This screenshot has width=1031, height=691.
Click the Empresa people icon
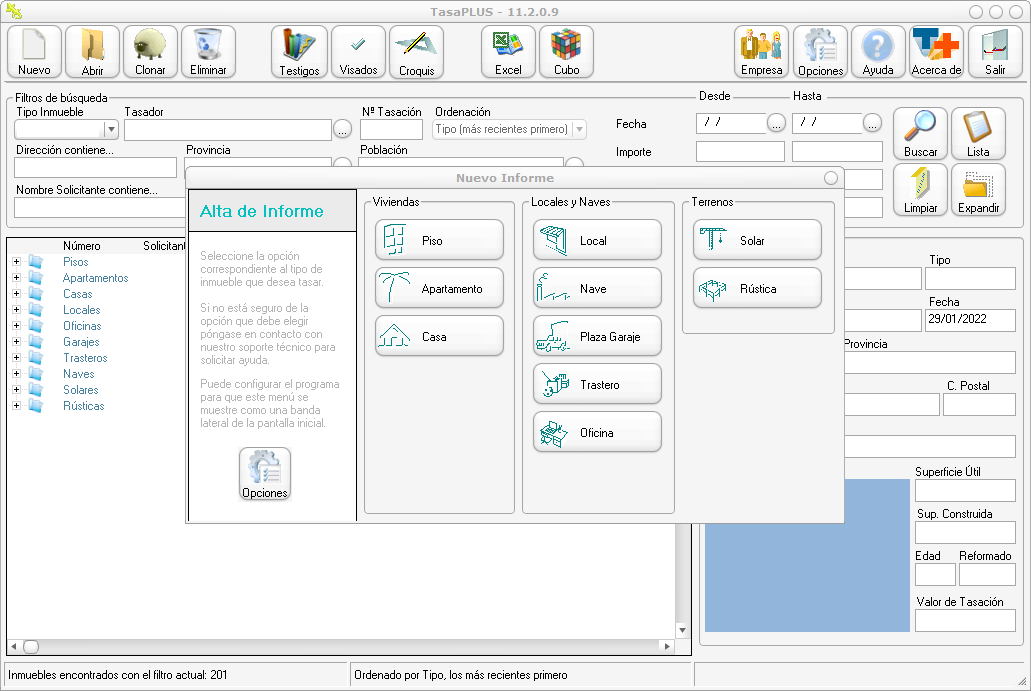[762, 52]
